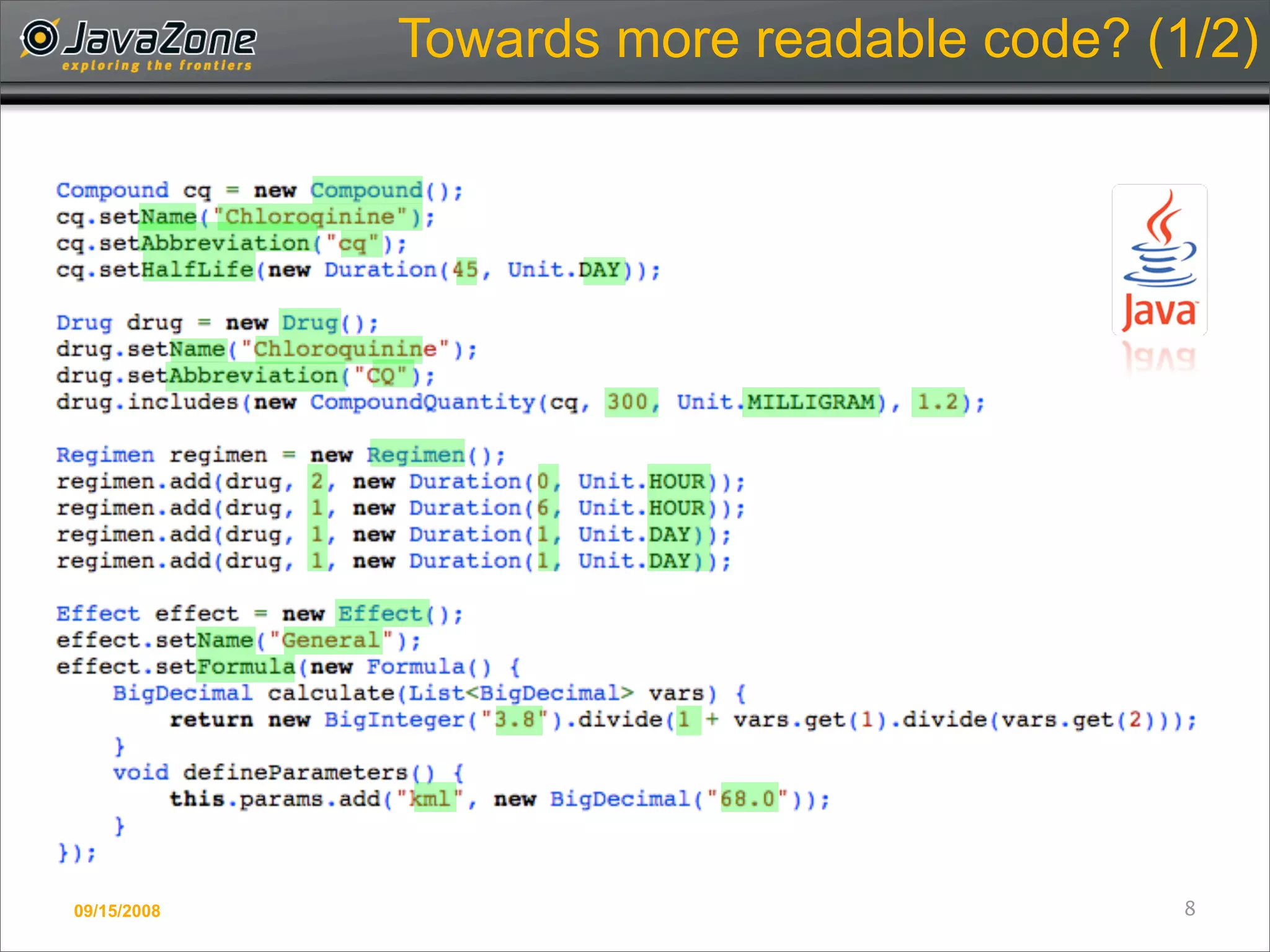This screenshot has width=1270, height=952.
Task: Click the highlighted Regimen constructor name
Action: tap(415, 455)
